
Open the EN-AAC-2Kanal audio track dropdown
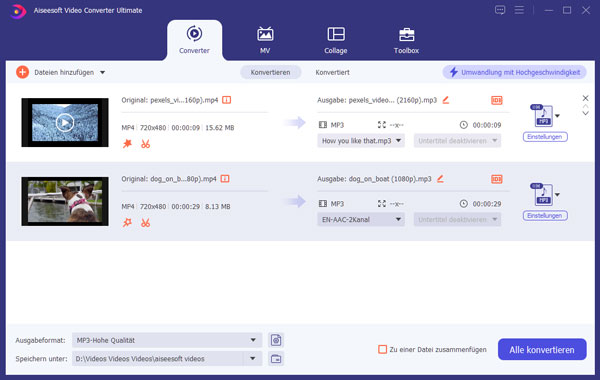pyautogui.click(x=361, y=220)
